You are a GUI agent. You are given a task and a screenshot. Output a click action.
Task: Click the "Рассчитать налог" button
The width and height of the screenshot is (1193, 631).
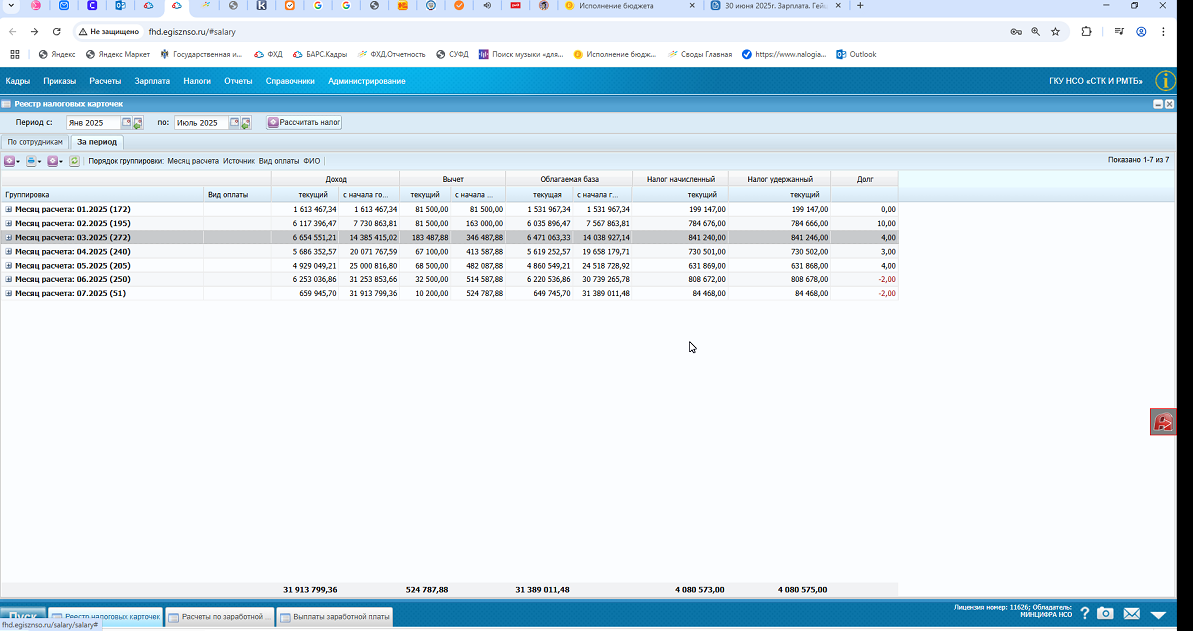point(304,123)
